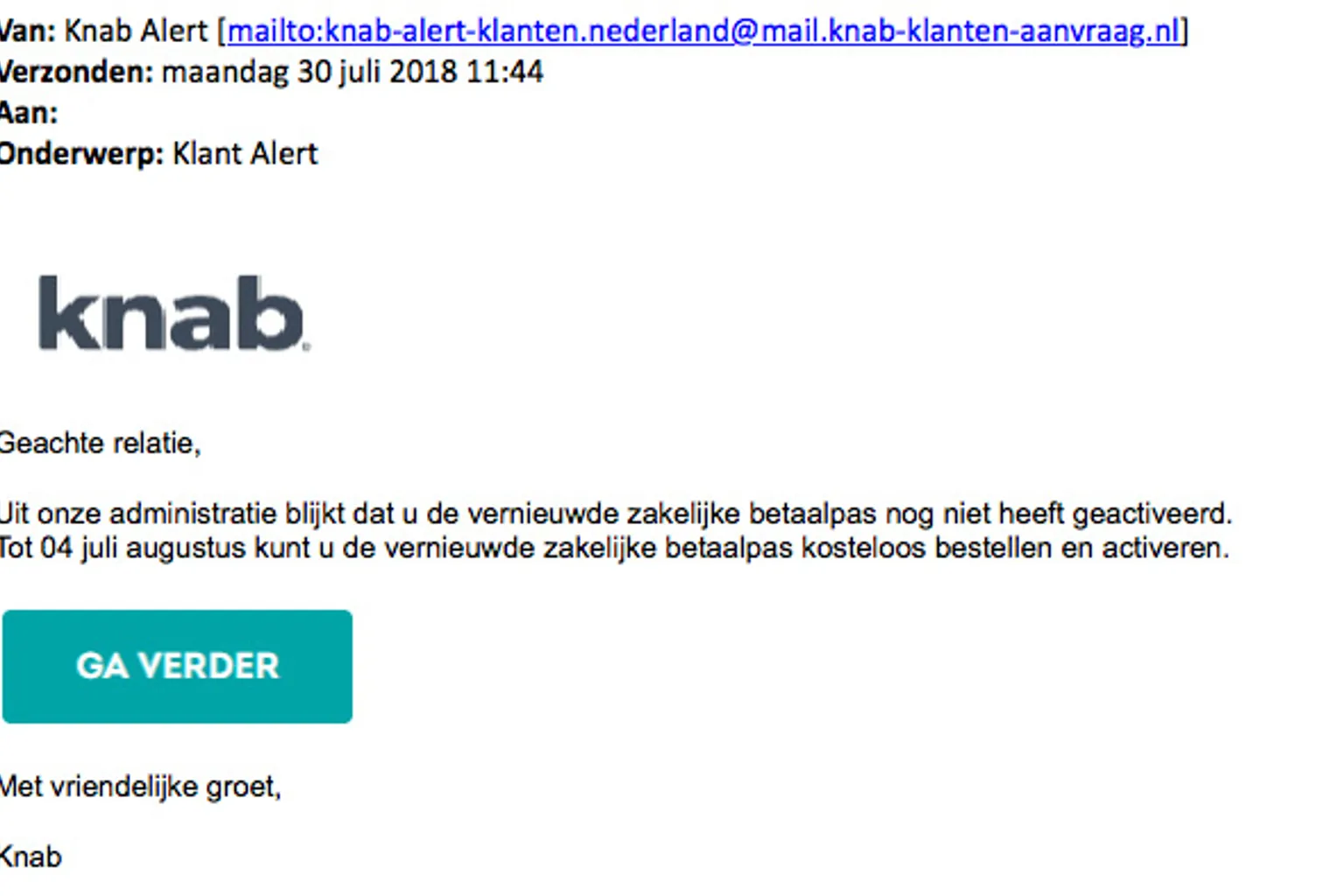This screenshot has height=896, width=1344.
Task: Click the bold 'Van:' header label
Action: pyautogui.click(x=26, y=31)
